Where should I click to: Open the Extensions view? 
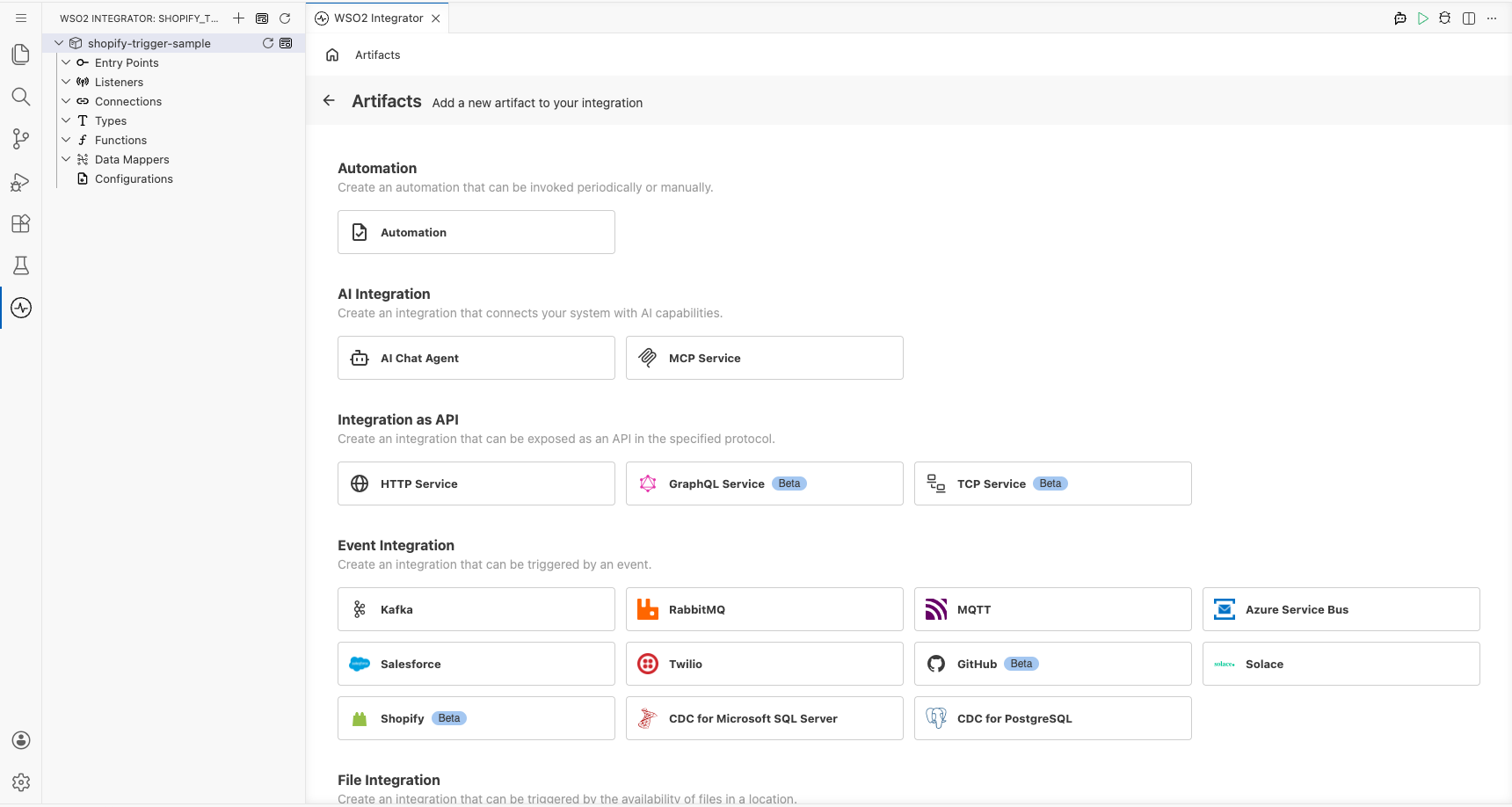pos(21,223)
